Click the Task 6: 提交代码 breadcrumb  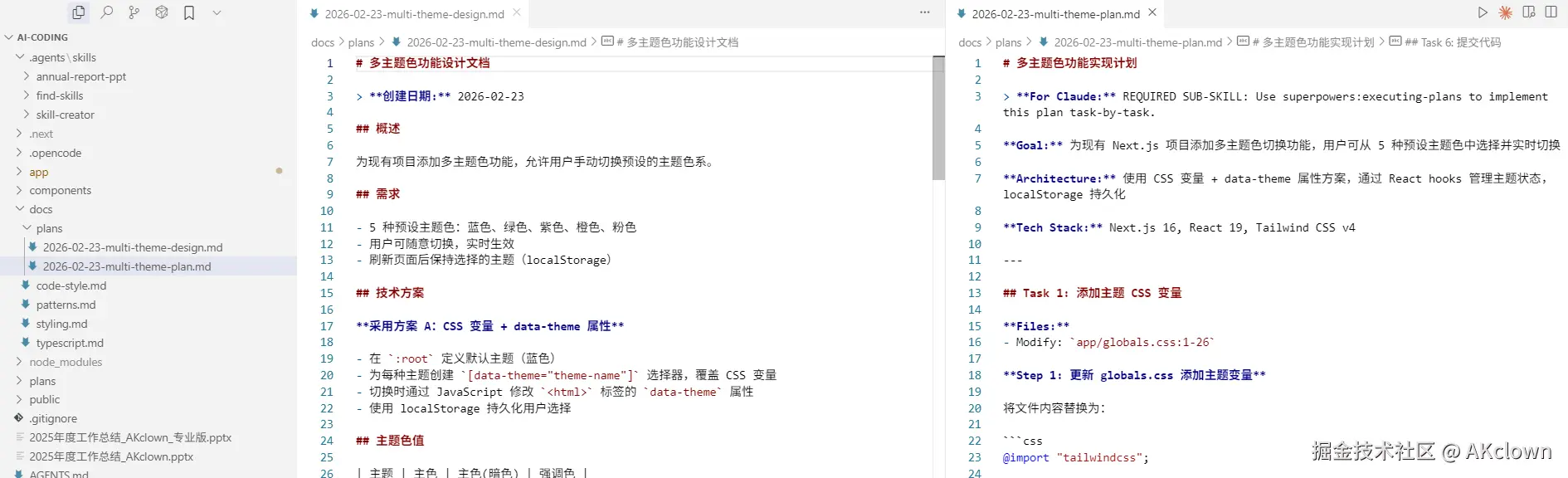1452,42
